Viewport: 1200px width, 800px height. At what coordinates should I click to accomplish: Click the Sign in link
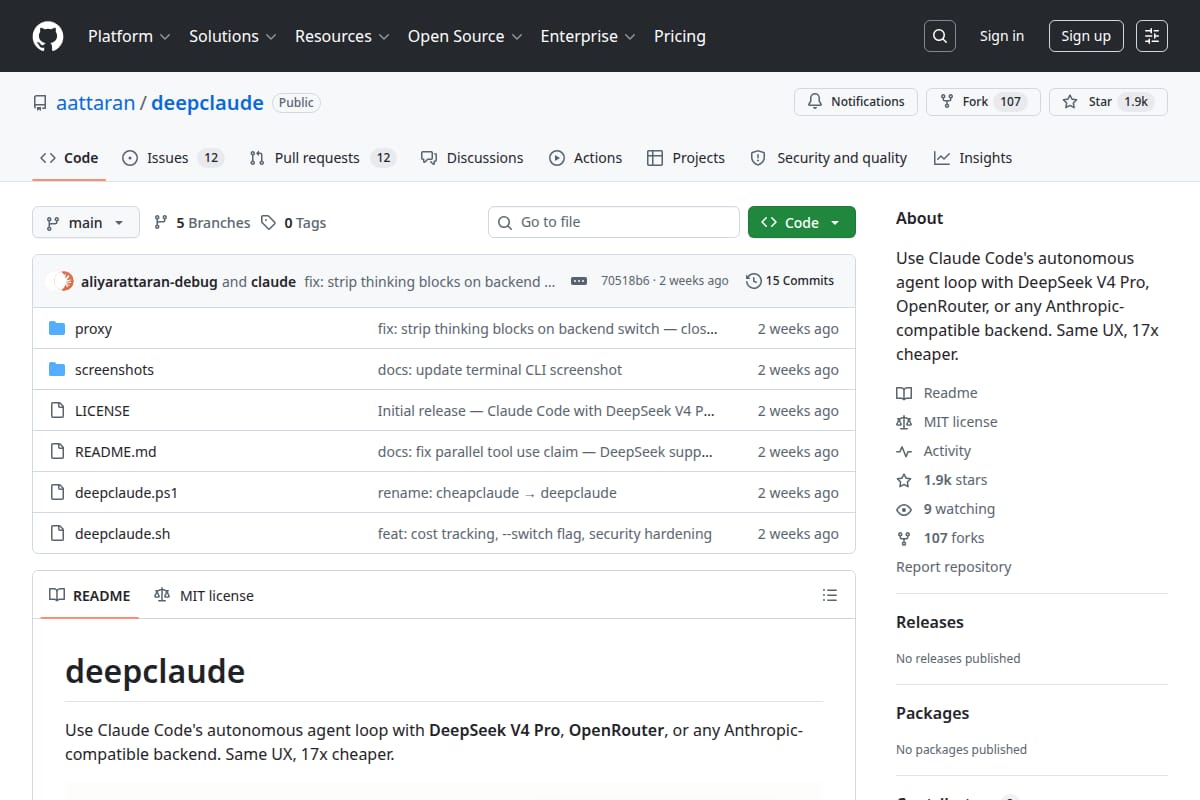tap(1002, 36)
